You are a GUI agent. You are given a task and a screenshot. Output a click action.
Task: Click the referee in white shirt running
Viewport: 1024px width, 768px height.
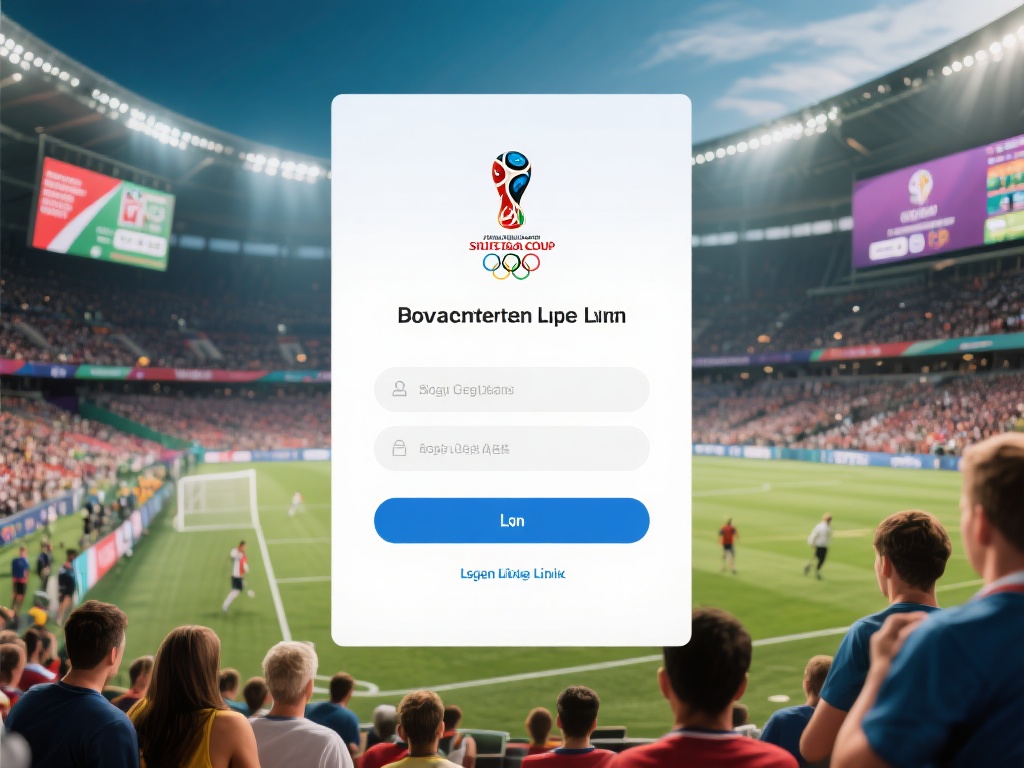[818, 545]
